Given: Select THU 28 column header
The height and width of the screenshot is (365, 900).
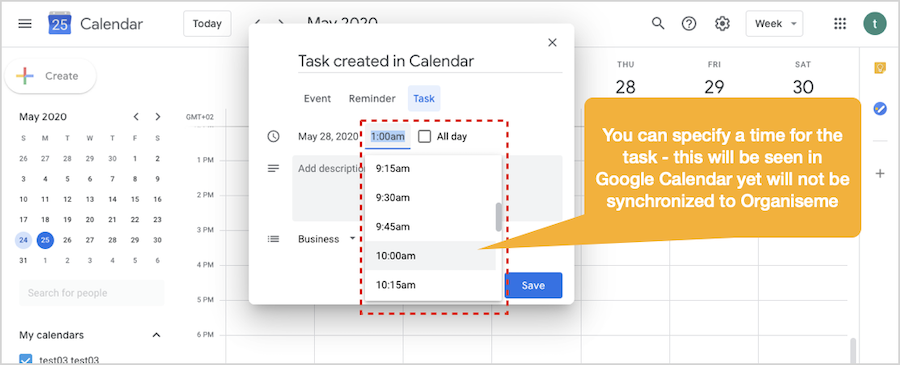Looking at the screenshot, I should 625,79.
